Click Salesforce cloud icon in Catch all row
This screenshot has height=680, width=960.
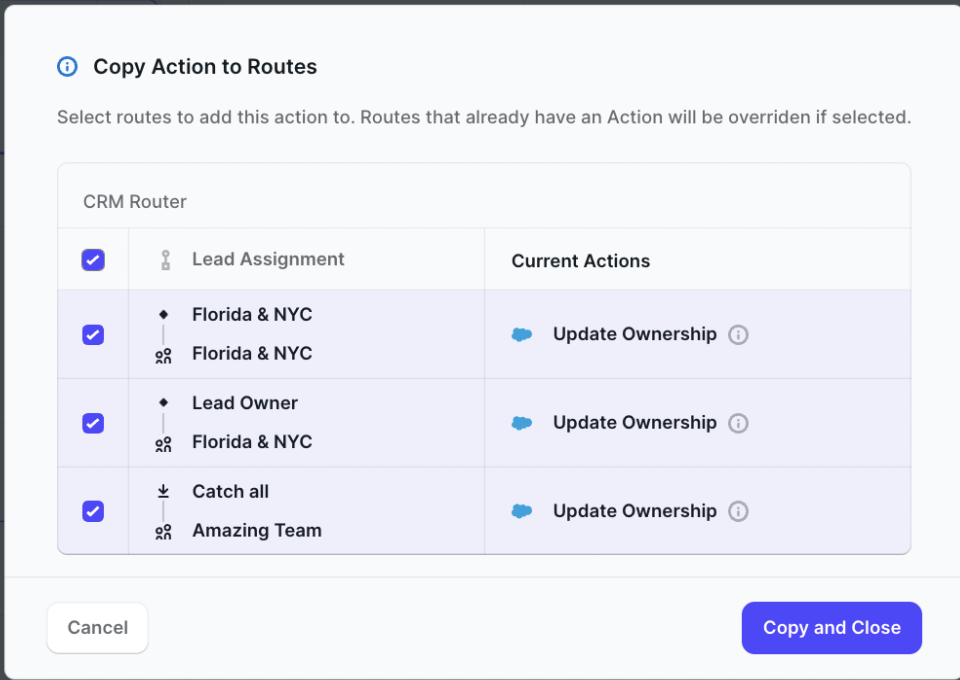522,511
